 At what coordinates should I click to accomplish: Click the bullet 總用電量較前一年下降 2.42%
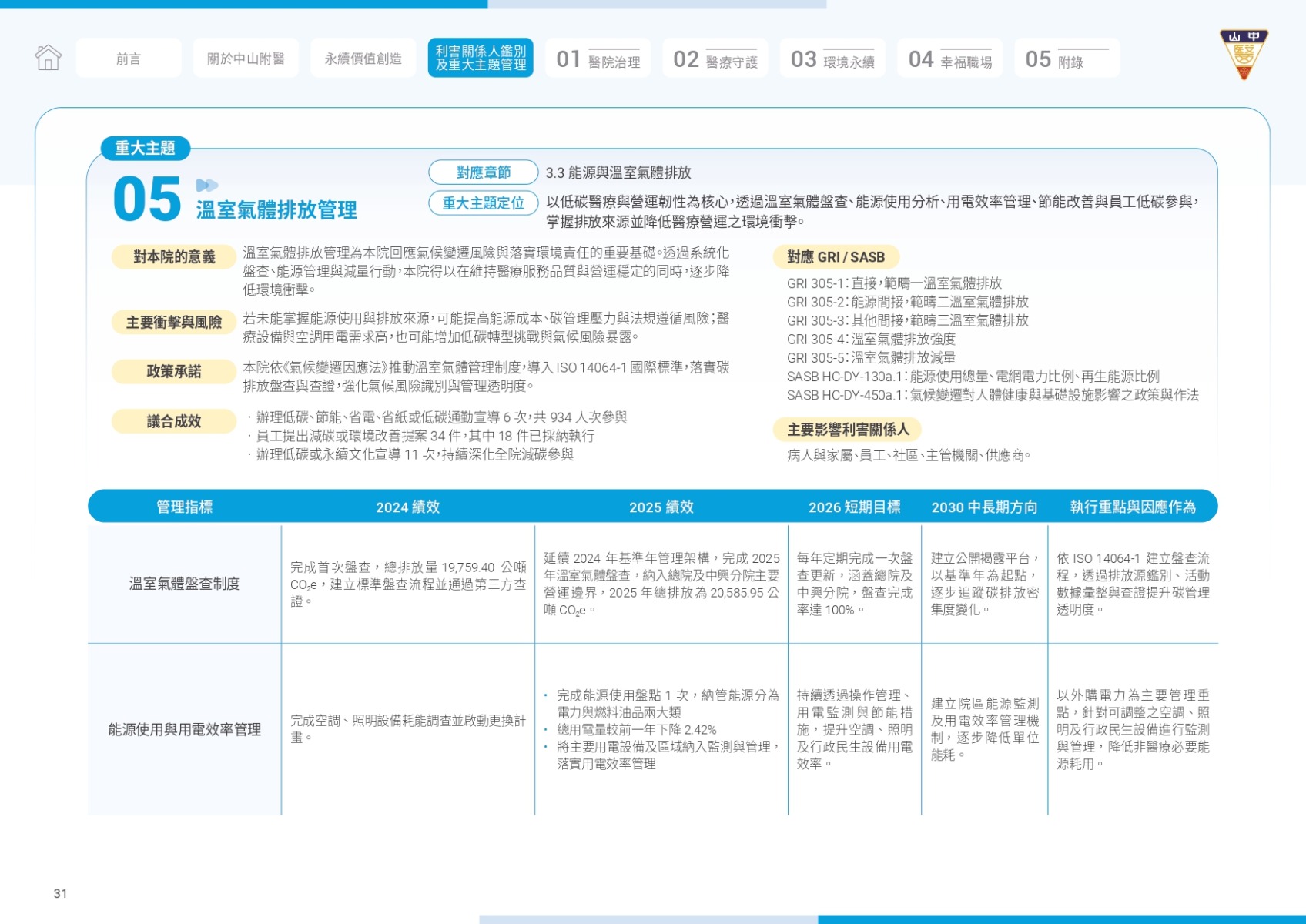click(637, 730)
